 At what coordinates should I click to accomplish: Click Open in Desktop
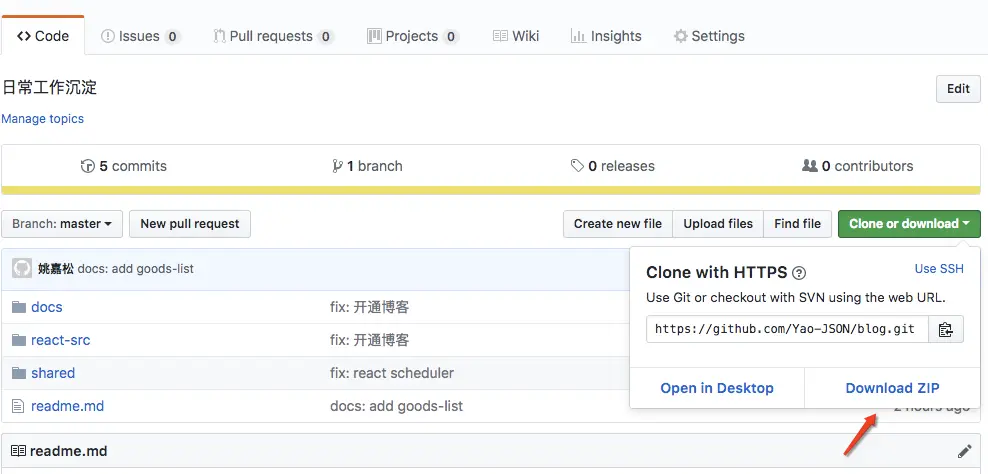(x=717, y=388)
